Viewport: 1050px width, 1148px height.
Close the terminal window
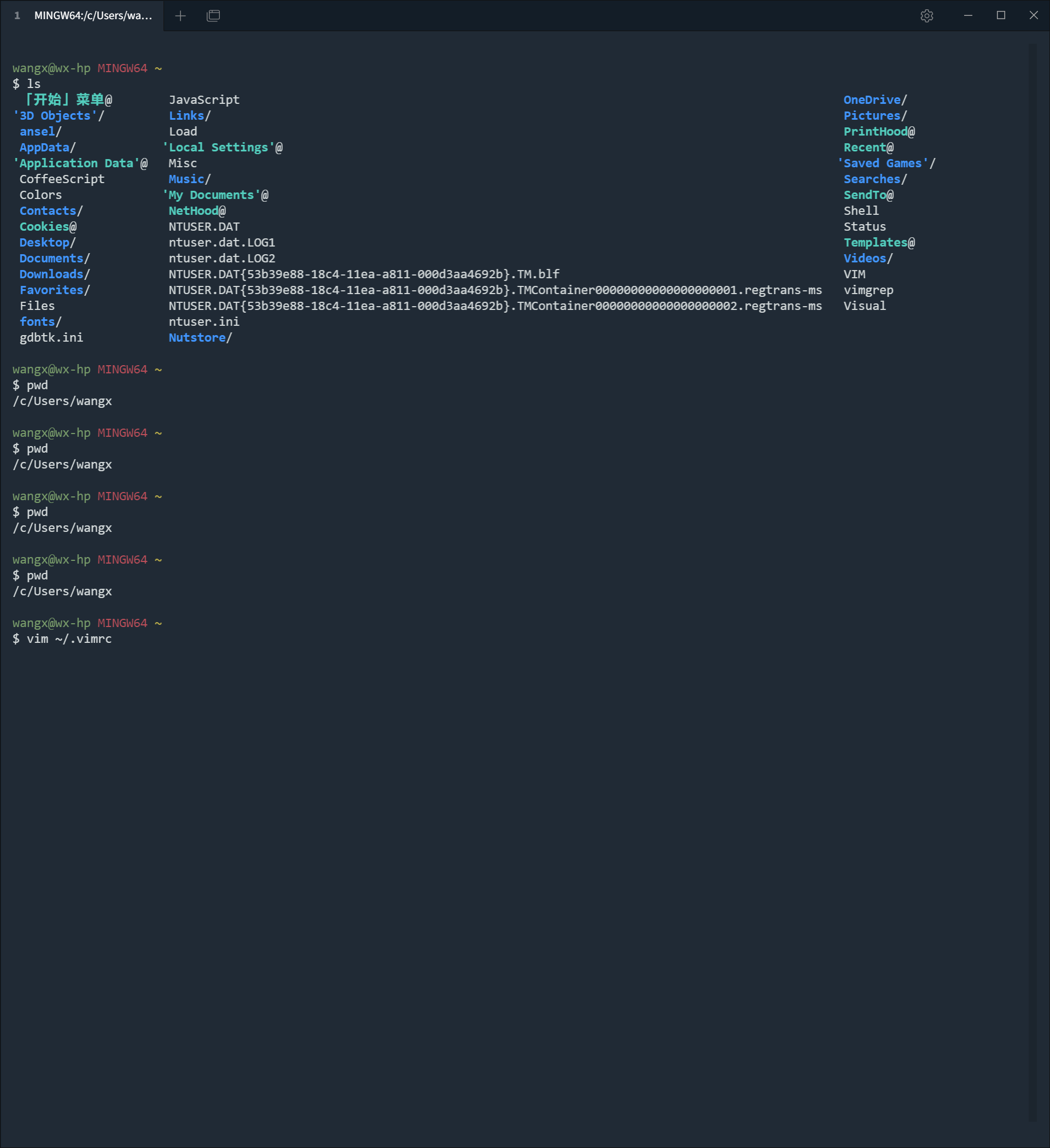click(x=1034, y=15)
